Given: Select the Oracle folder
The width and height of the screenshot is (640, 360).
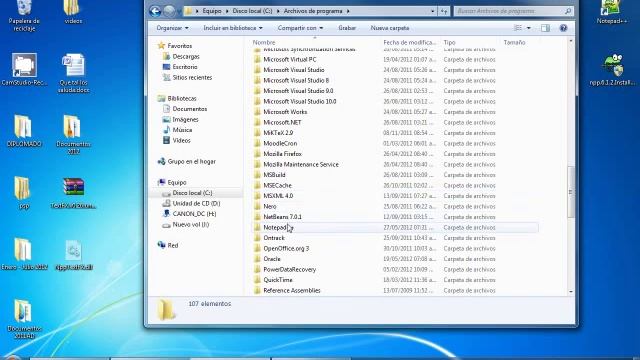Looking at the screenshot, I should 272,259.
